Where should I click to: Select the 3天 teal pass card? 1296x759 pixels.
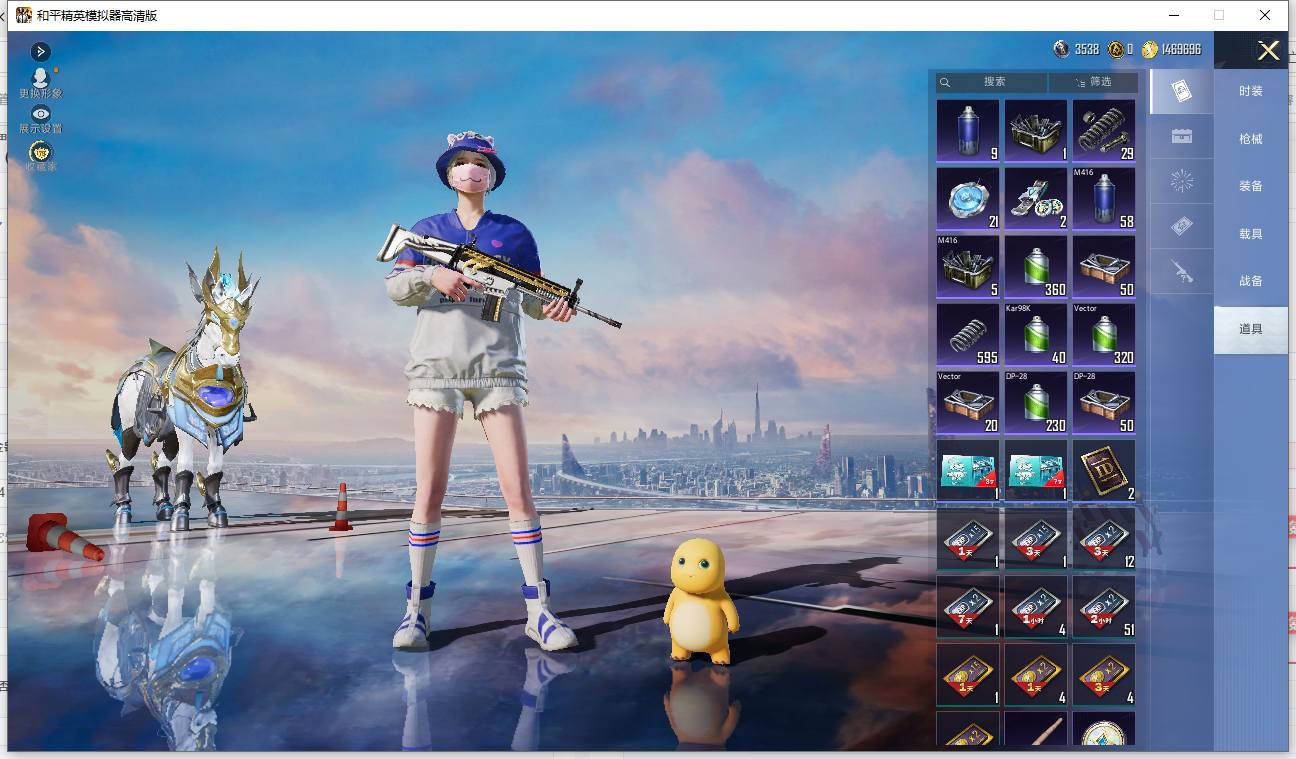click(968, 470)
